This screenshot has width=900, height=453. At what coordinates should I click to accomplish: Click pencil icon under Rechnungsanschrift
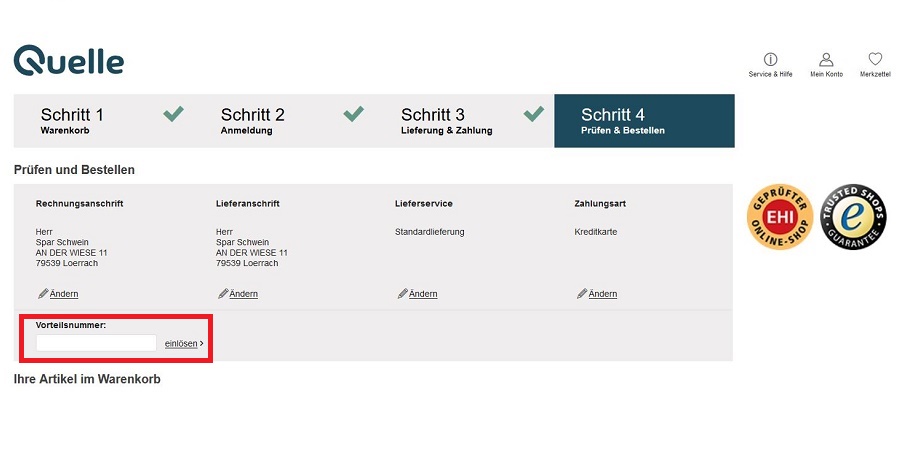coord(42,293)
